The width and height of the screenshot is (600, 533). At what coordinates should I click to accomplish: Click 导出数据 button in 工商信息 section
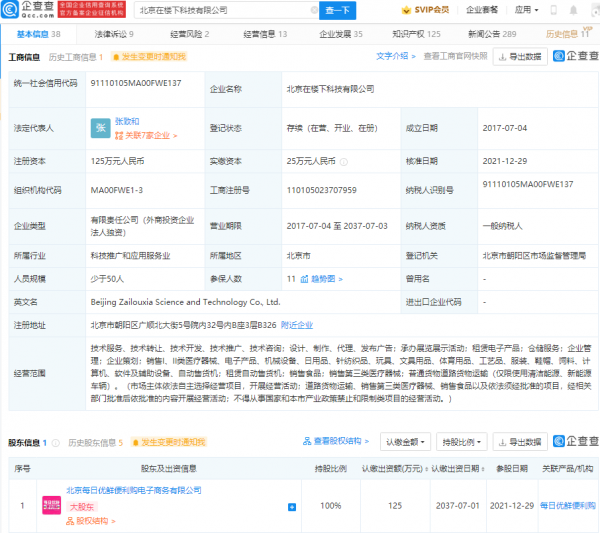520,57
